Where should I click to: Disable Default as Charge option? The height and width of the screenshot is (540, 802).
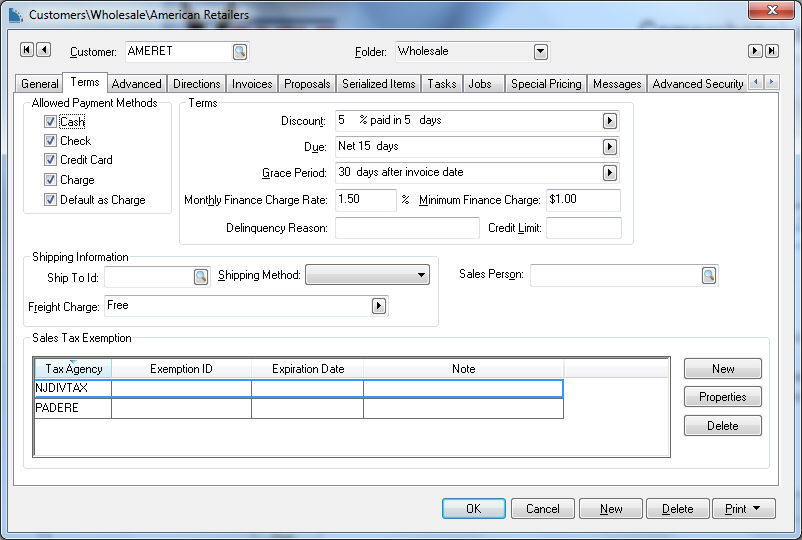(50, 200)
